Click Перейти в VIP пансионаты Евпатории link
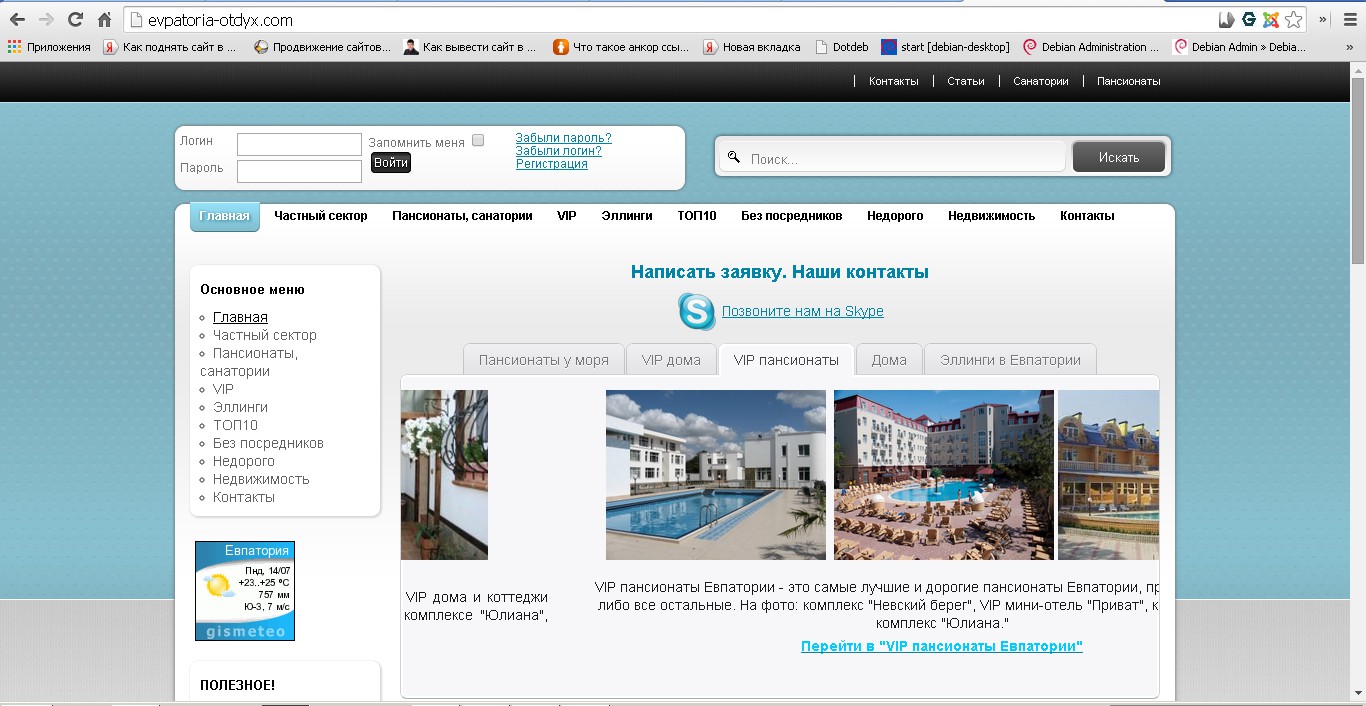The image size is (1366, 706). click(942, 646)
